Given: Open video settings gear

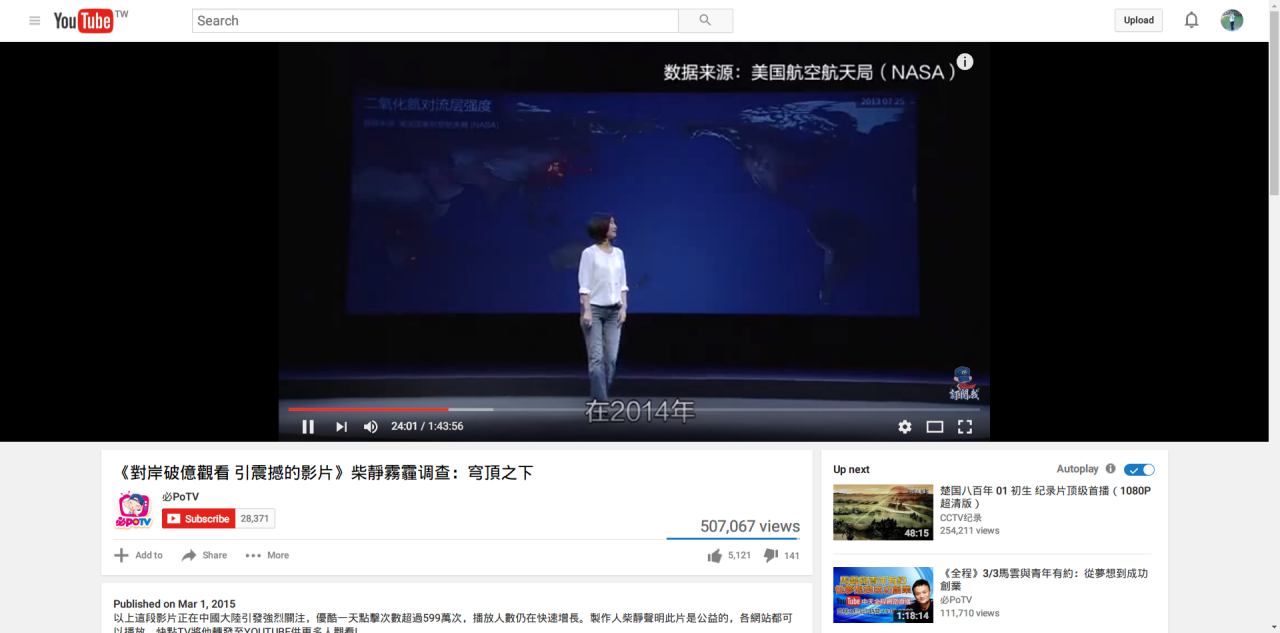Looking at the screenshot, I should [905, 426].
